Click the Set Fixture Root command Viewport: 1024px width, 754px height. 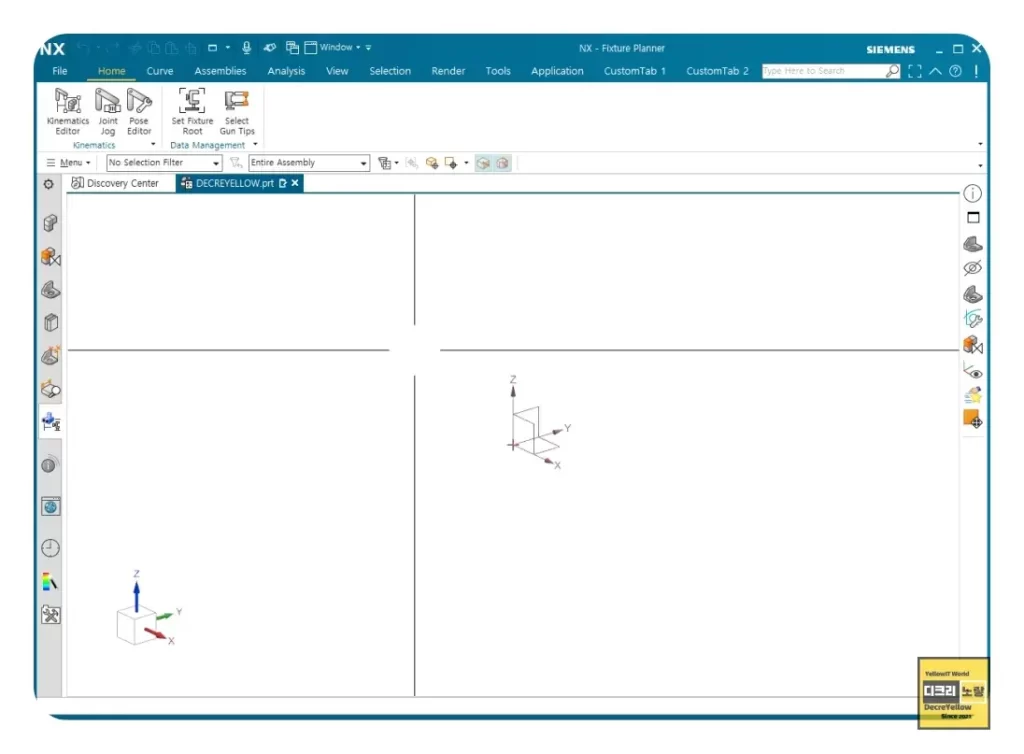pyautogui.click(x=192, y=111)
